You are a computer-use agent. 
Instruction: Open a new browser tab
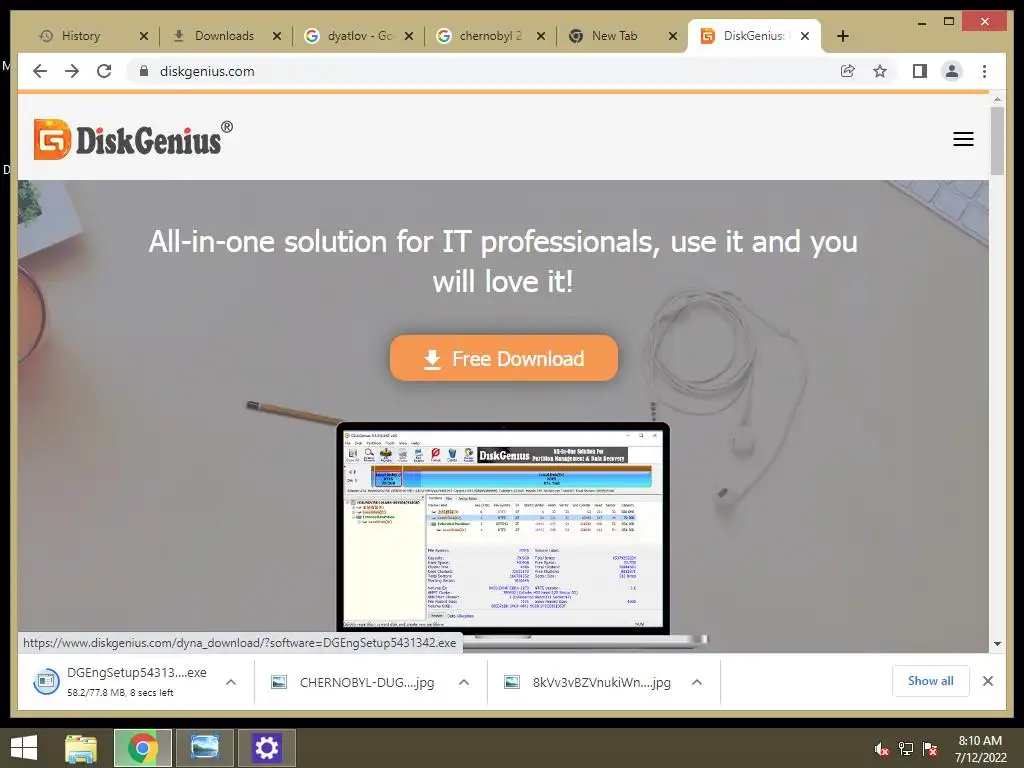[842, 36]
